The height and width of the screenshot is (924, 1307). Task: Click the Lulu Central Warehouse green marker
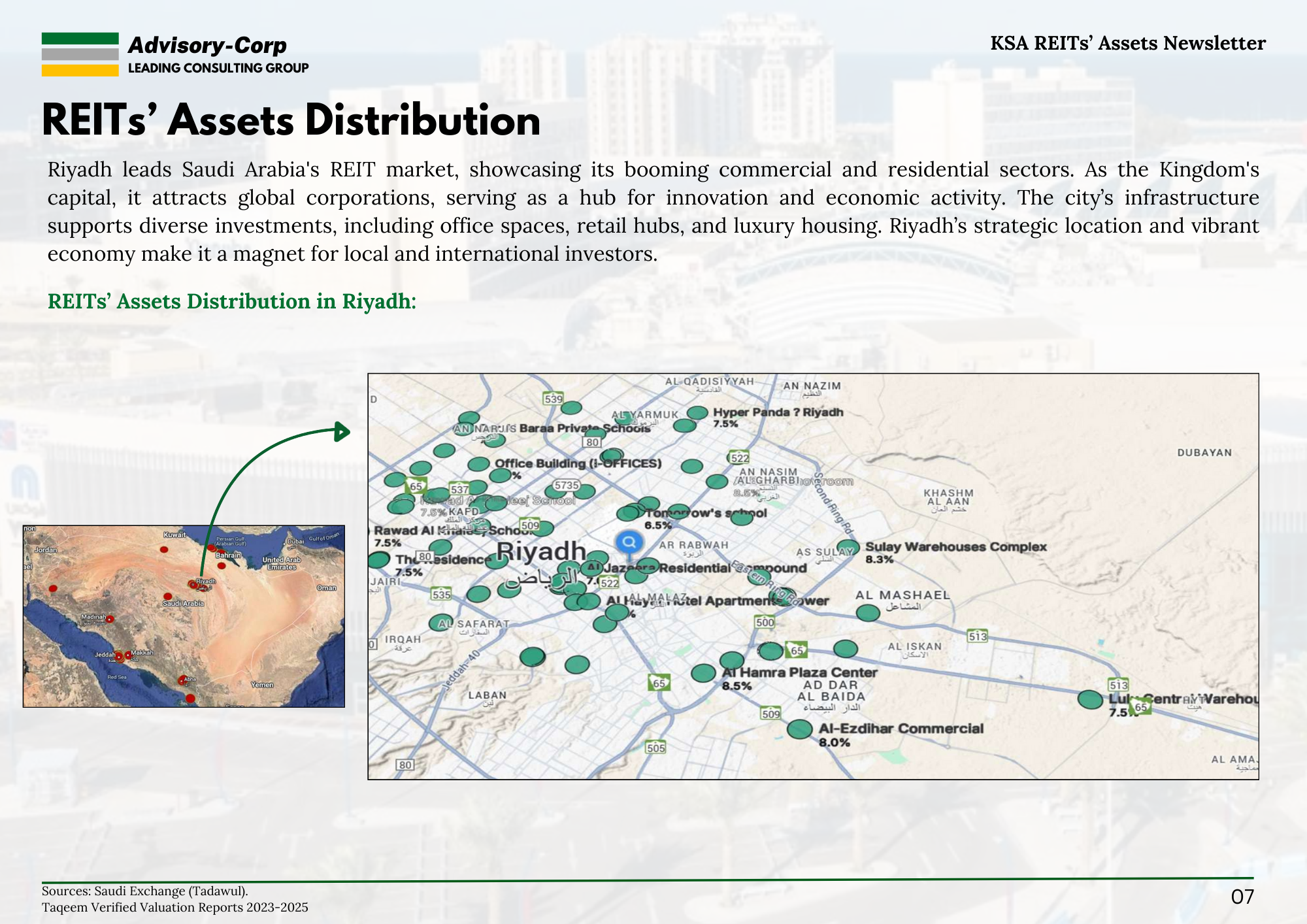coord(1090,699)
